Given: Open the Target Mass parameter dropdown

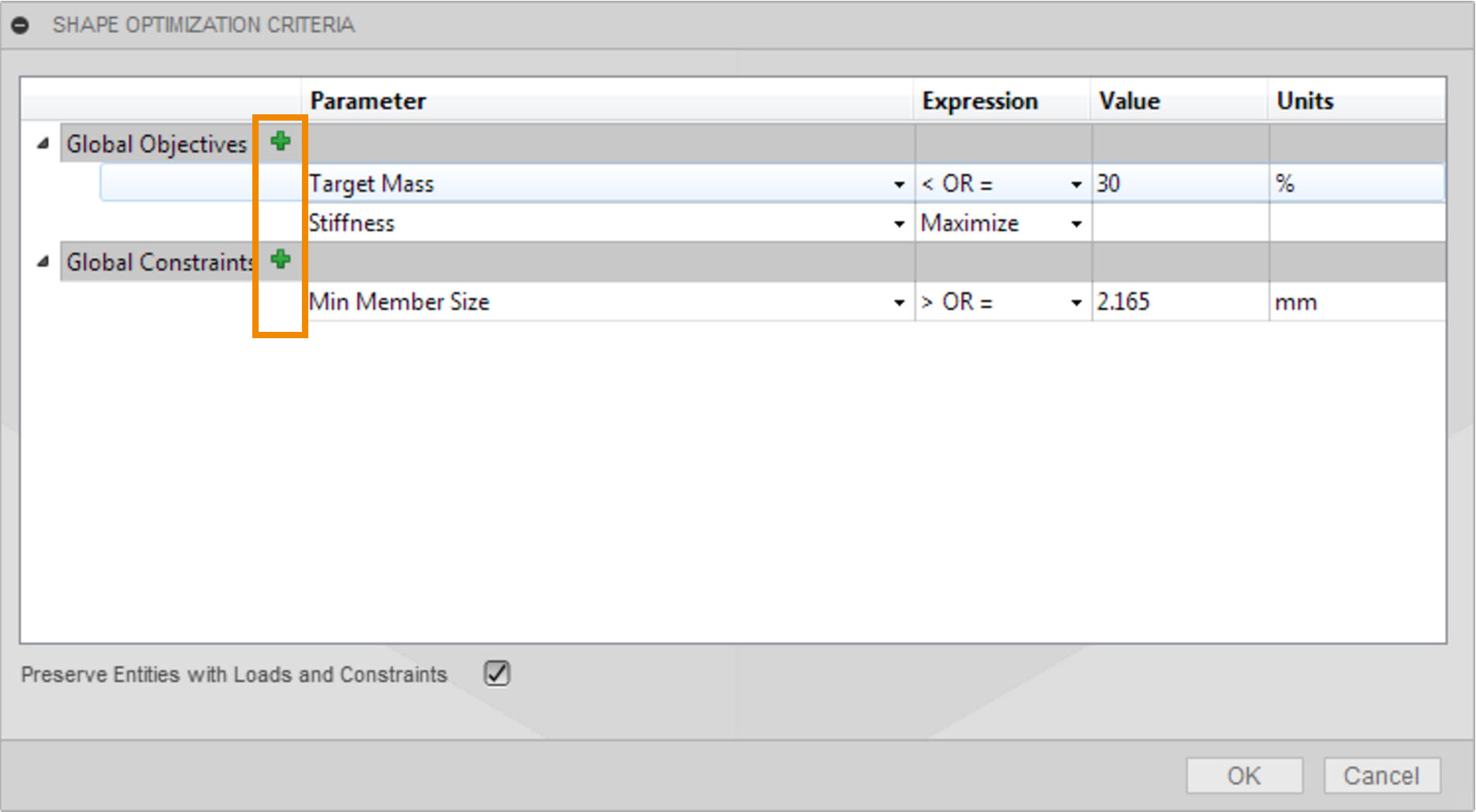Looking at the screenshot, I should click(x=899, y=184).
